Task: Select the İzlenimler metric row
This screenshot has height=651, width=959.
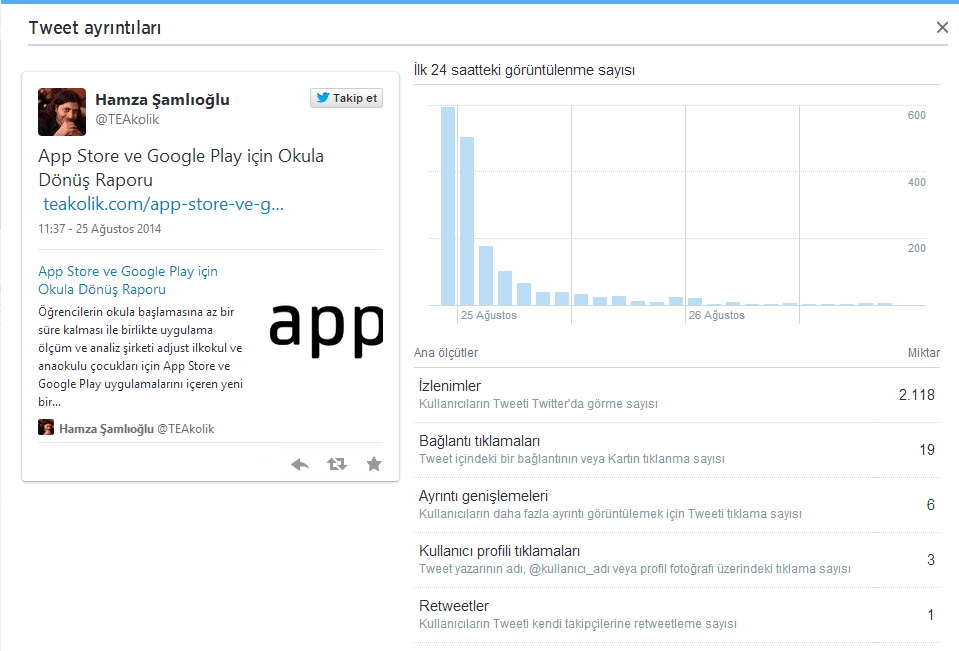Action: click(676, 395)
